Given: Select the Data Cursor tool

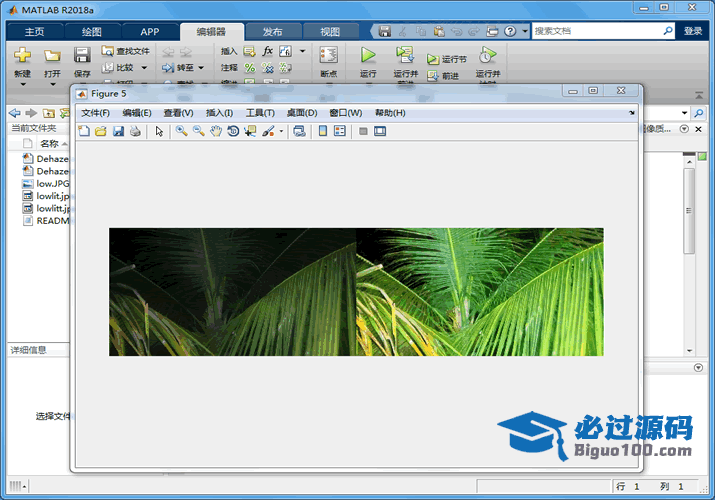Looking at the screenshot, I should click(x=250, y=131).
